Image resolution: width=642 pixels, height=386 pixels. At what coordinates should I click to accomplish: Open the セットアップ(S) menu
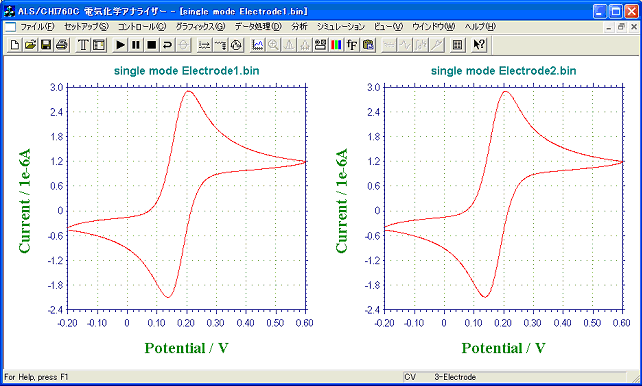(86, 27)
